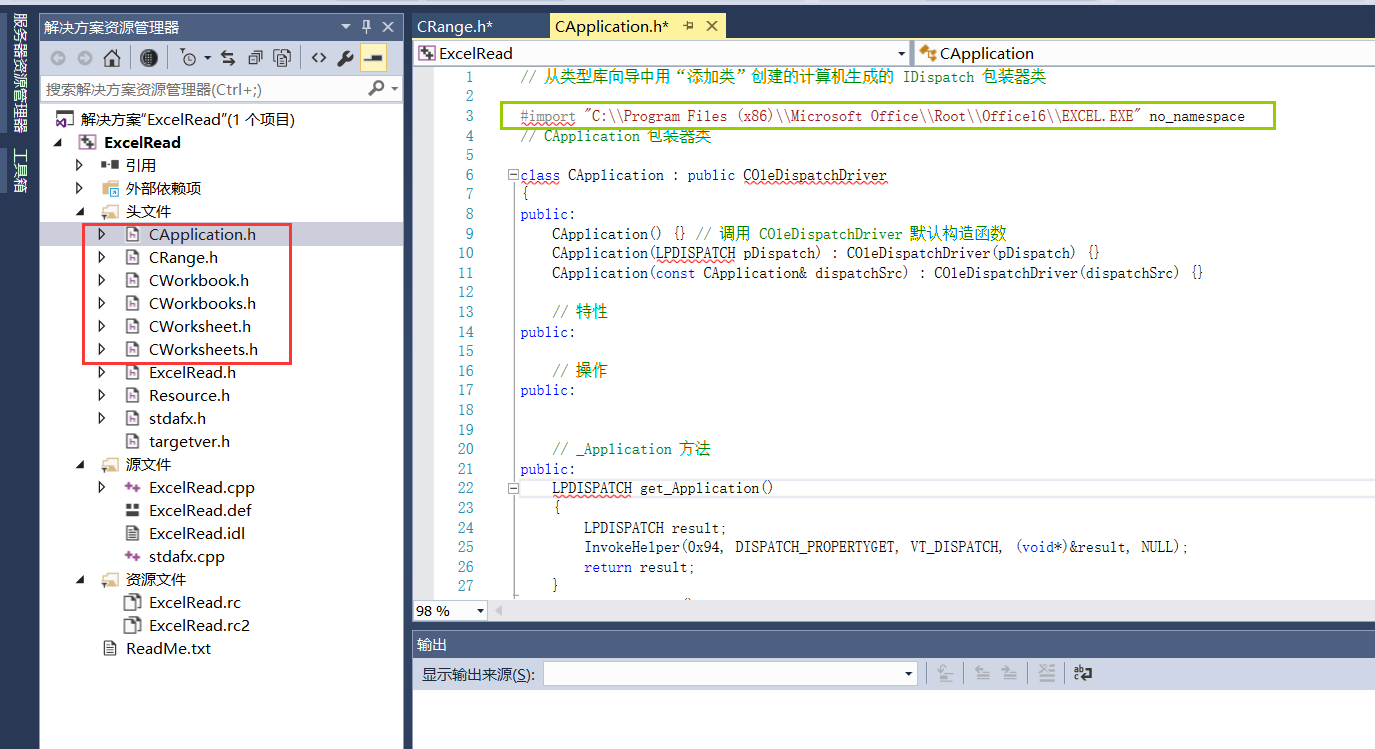Click the Home icon in Solution Explorer toolbar

(x=112, y=58)
